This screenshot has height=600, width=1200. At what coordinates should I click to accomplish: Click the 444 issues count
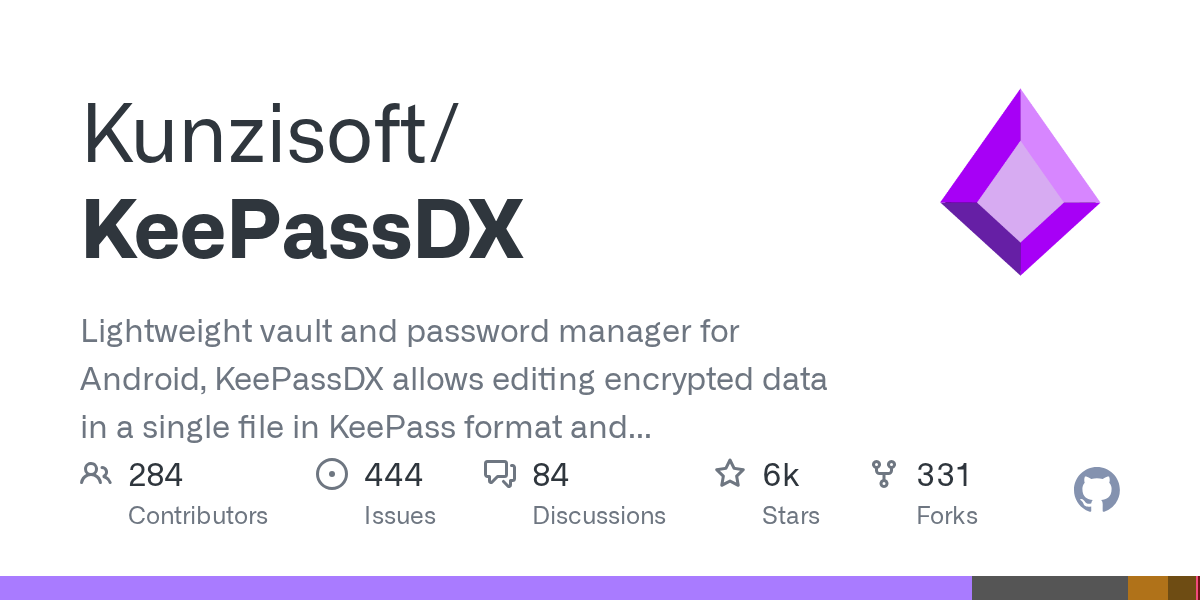point(393,475)
